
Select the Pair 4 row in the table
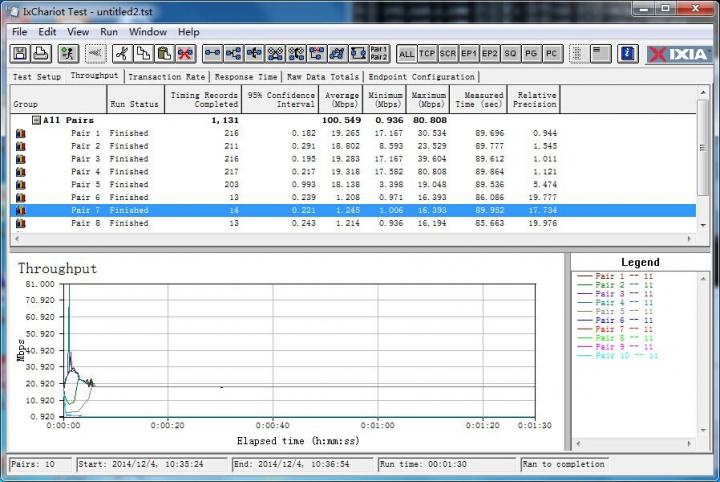tap(353, 172)
